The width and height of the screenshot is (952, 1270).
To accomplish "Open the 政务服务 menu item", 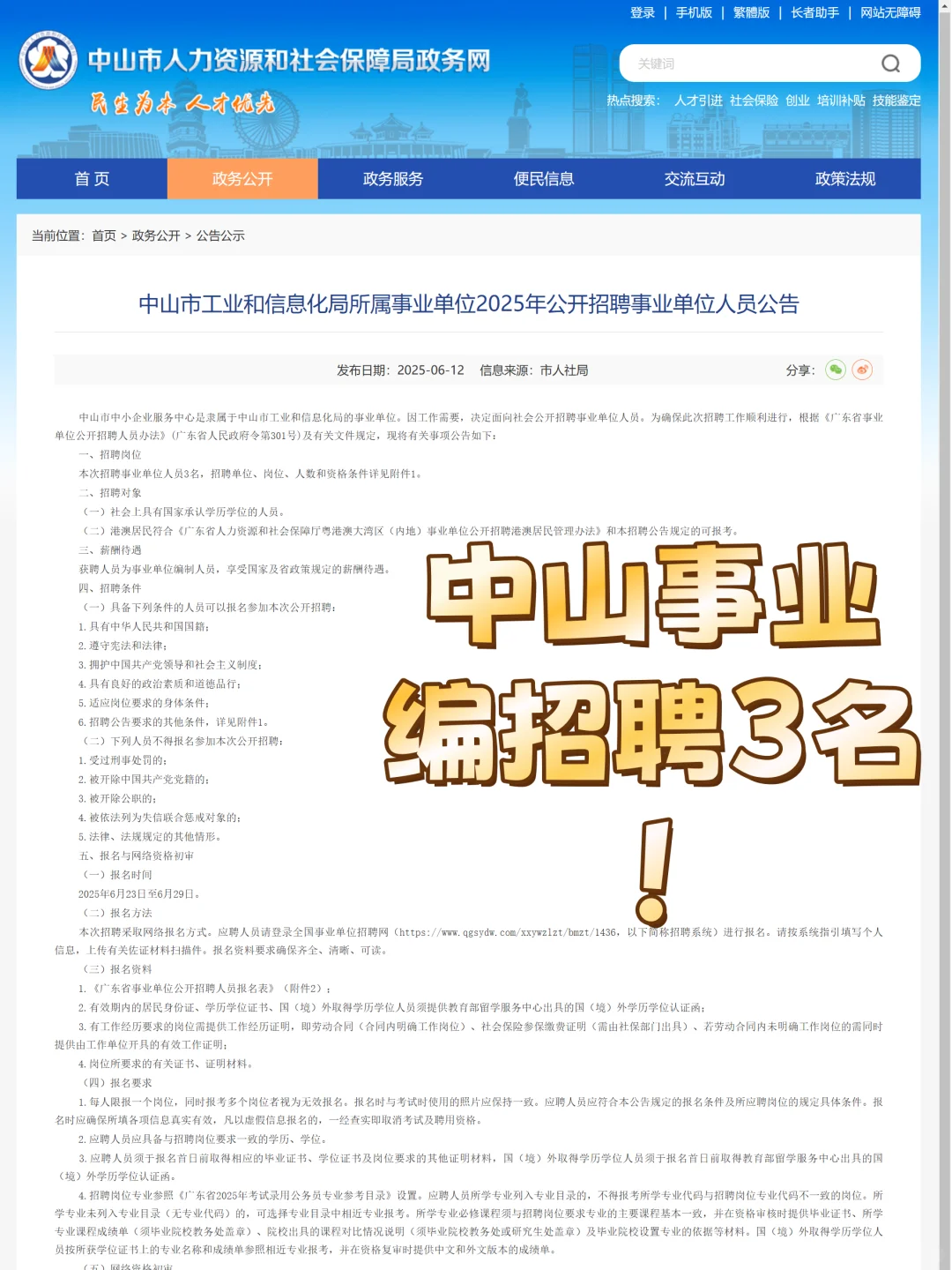I will click(x=392, y=178).
